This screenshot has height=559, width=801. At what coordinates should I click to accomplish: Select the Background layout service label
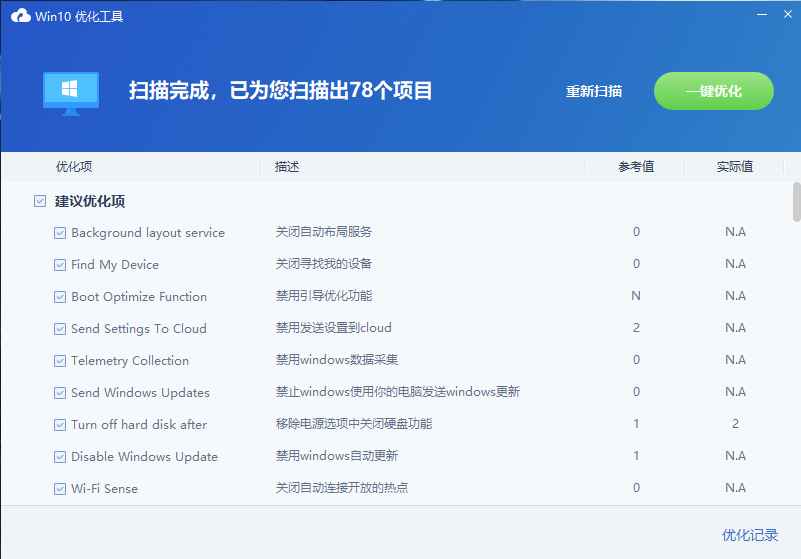point(148,233)
